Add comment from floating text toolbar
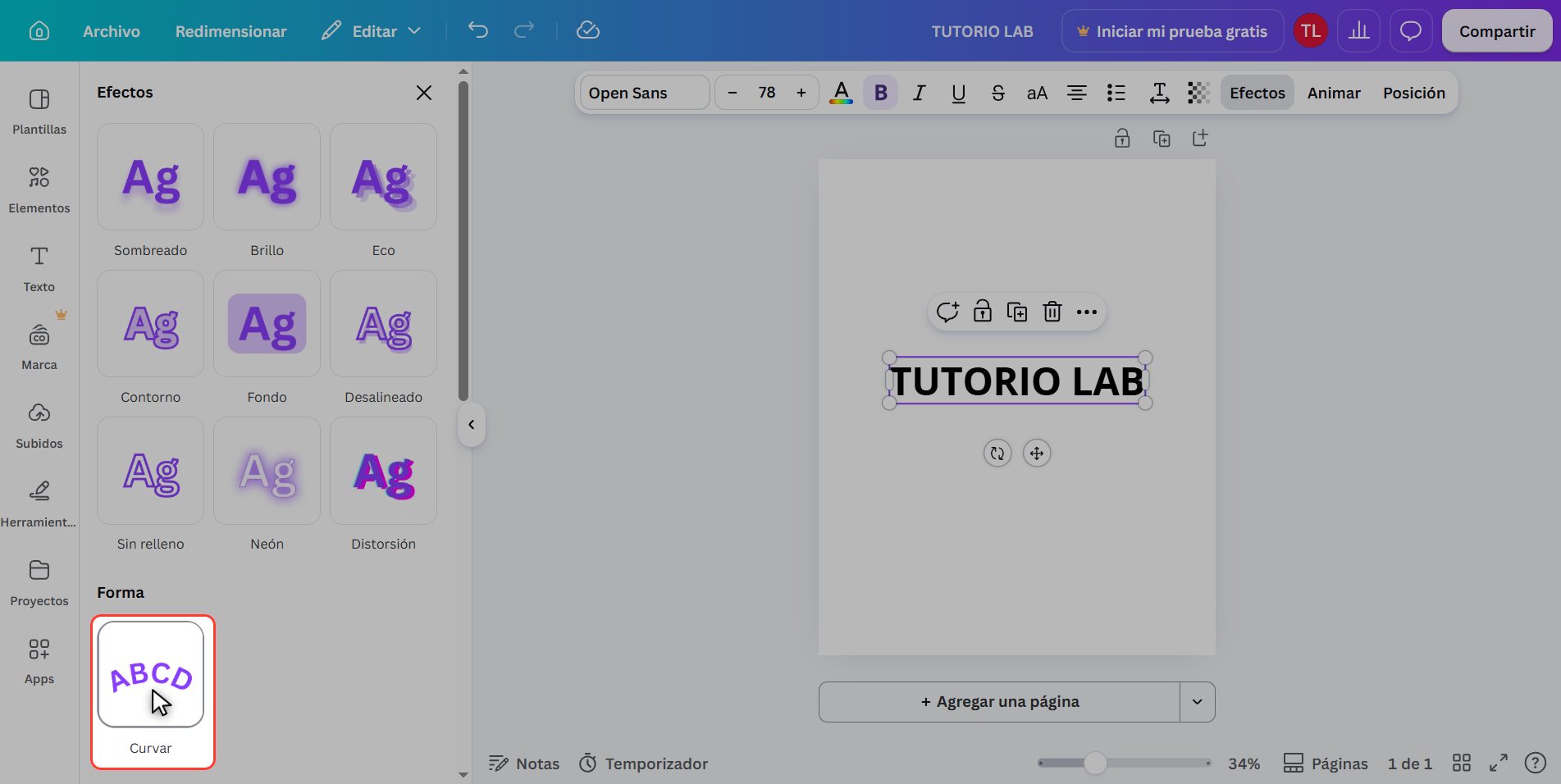This screenshot has width=1561, height=784. click(x=947, y=312)
